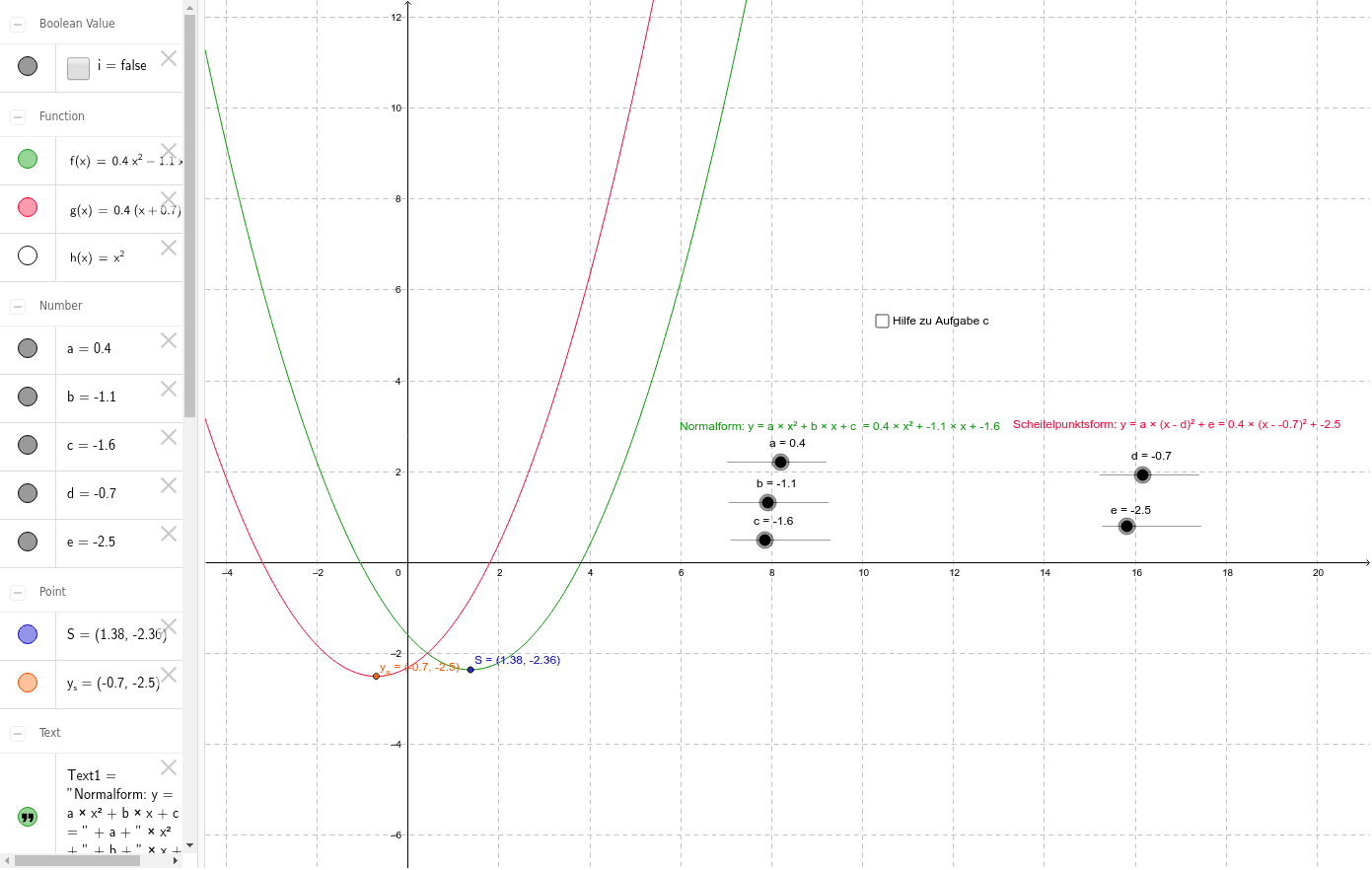The height and width of the screenshot is (870, 1372).
Task: Select g(x) = 0.4 (x + 0.7) definition
Action: [x=125, y=210]
